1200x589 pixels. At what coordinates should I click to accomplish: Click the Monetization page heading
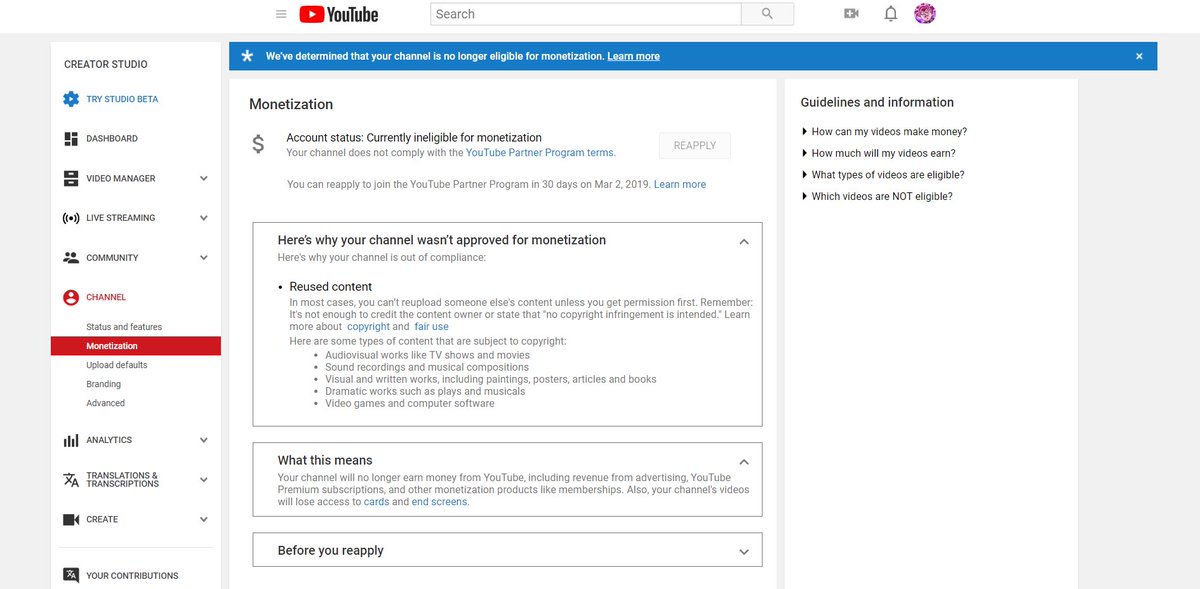(291, 104)
